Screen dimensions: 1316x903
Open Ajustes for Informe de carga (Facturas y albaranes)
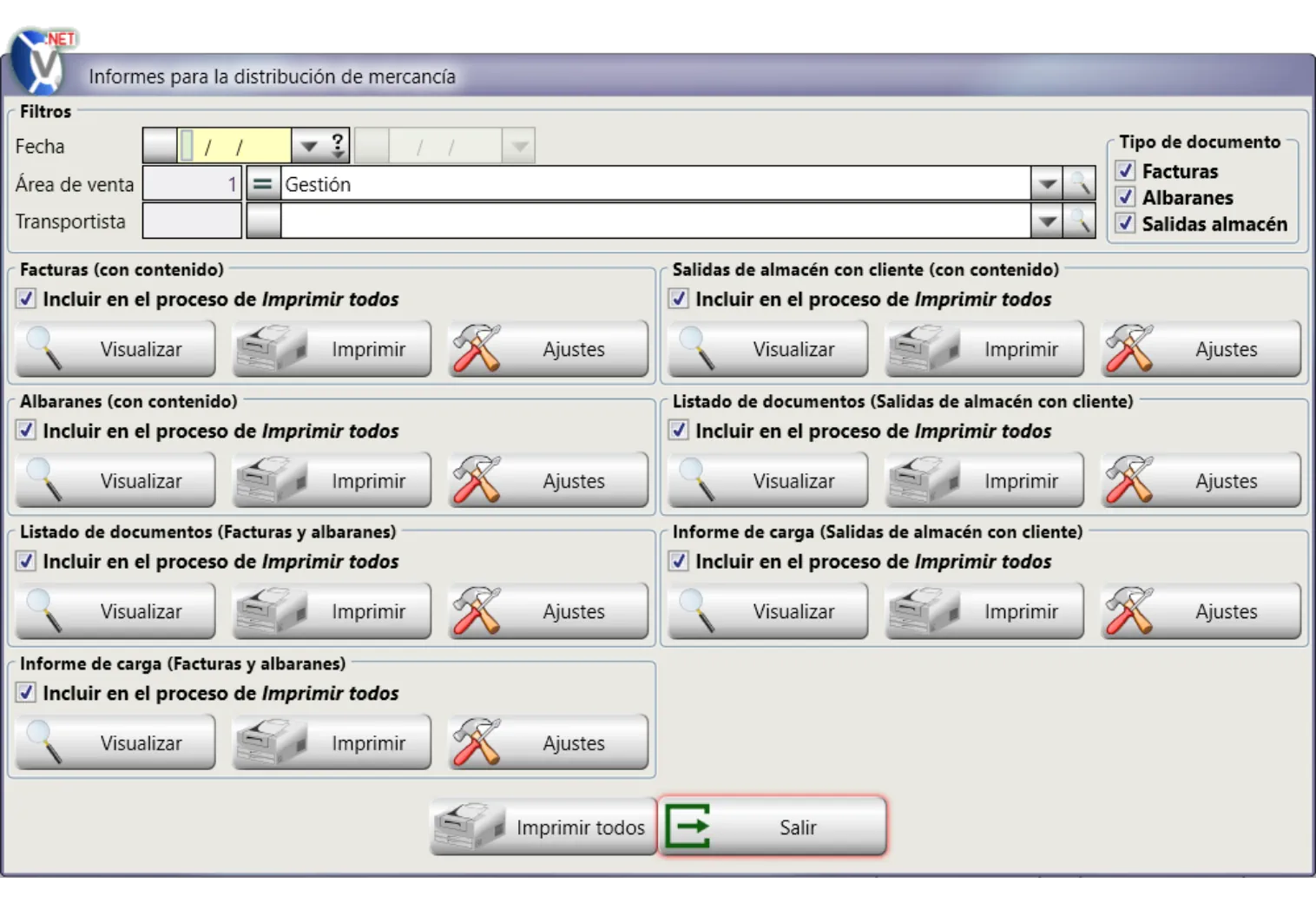coord(548,743)
